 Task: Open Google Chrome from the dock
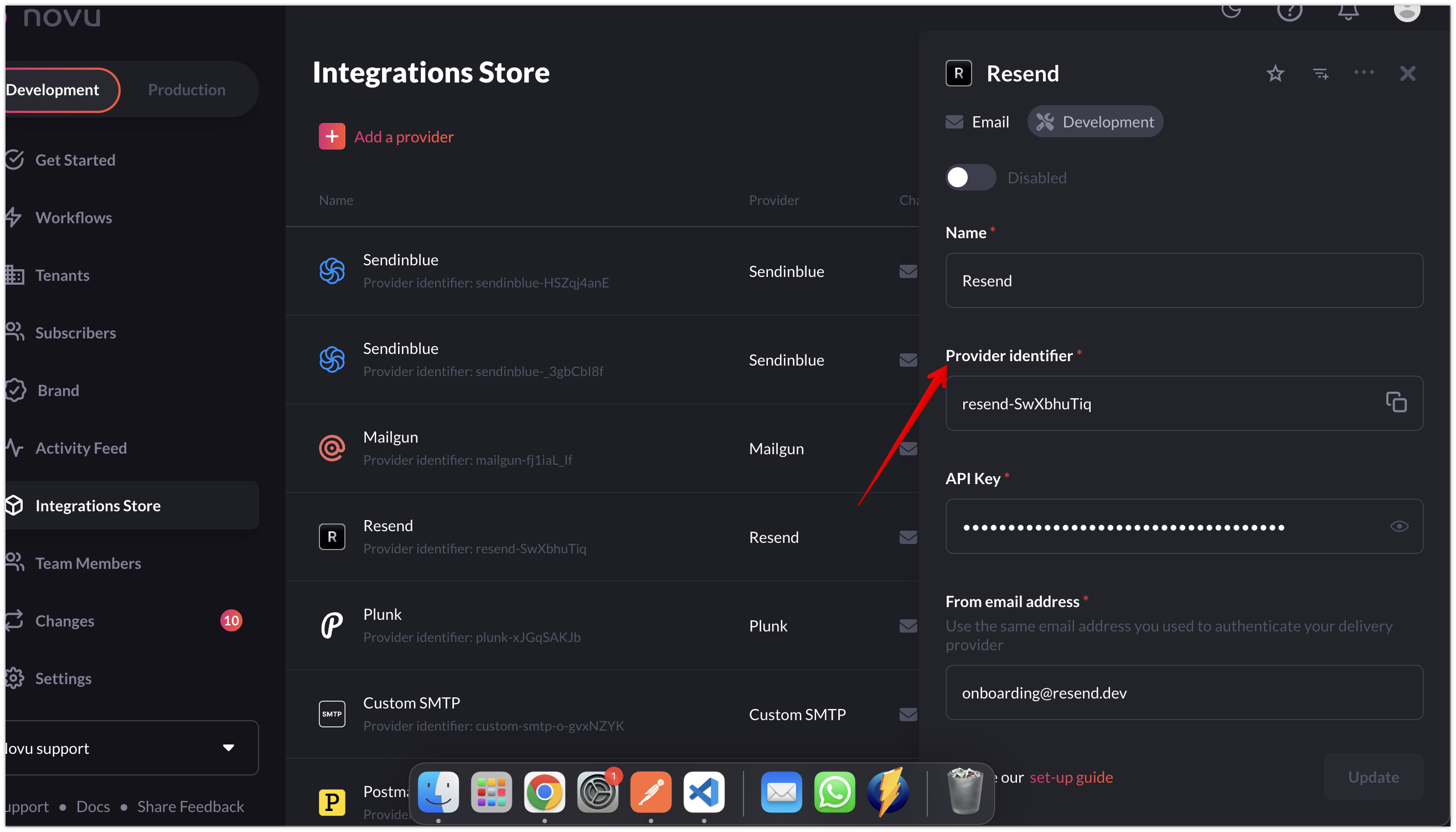[x=544, y=792]
